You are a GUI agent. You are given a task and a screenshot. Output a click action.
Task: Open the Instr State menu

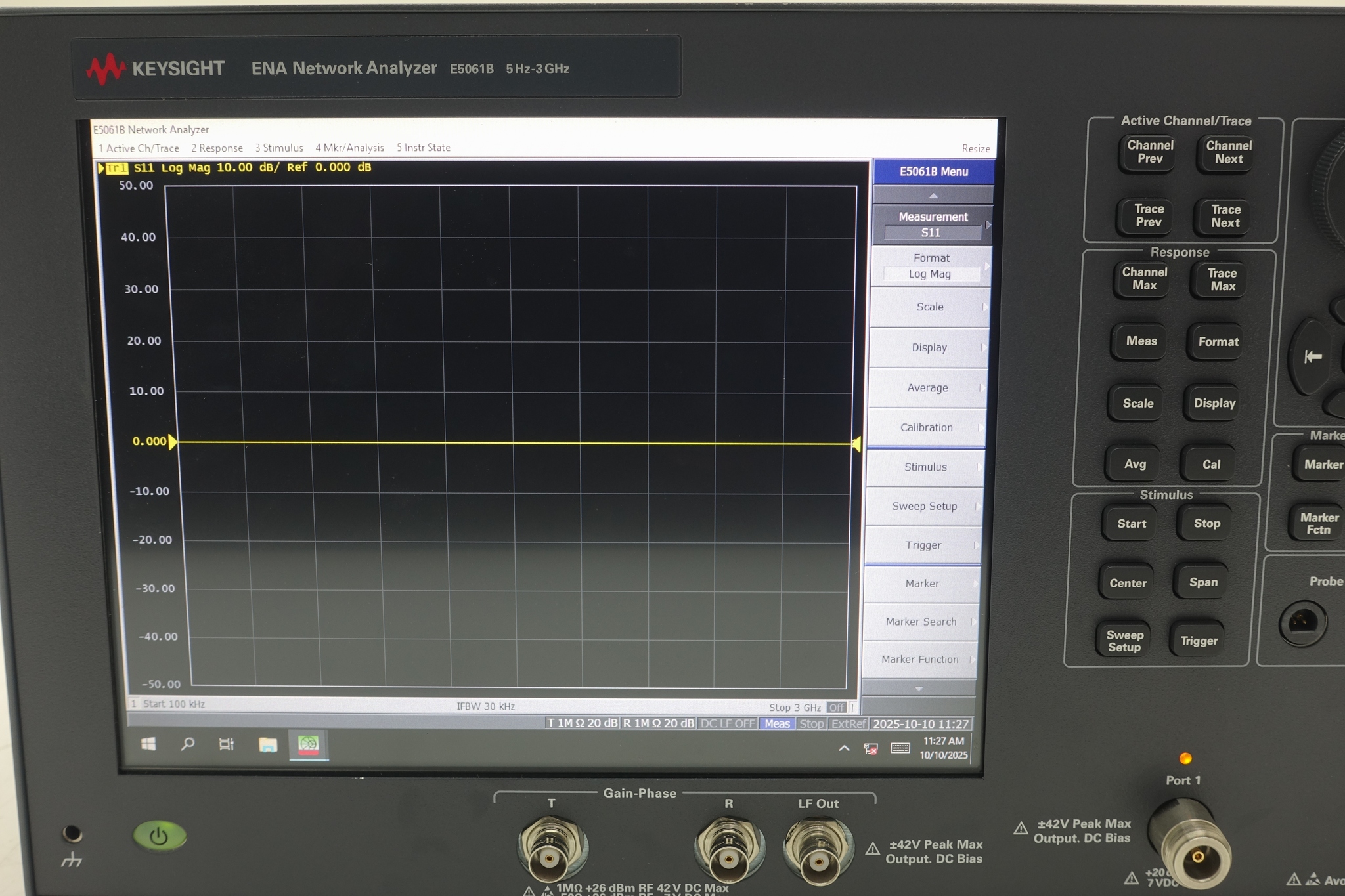(424, 148)
